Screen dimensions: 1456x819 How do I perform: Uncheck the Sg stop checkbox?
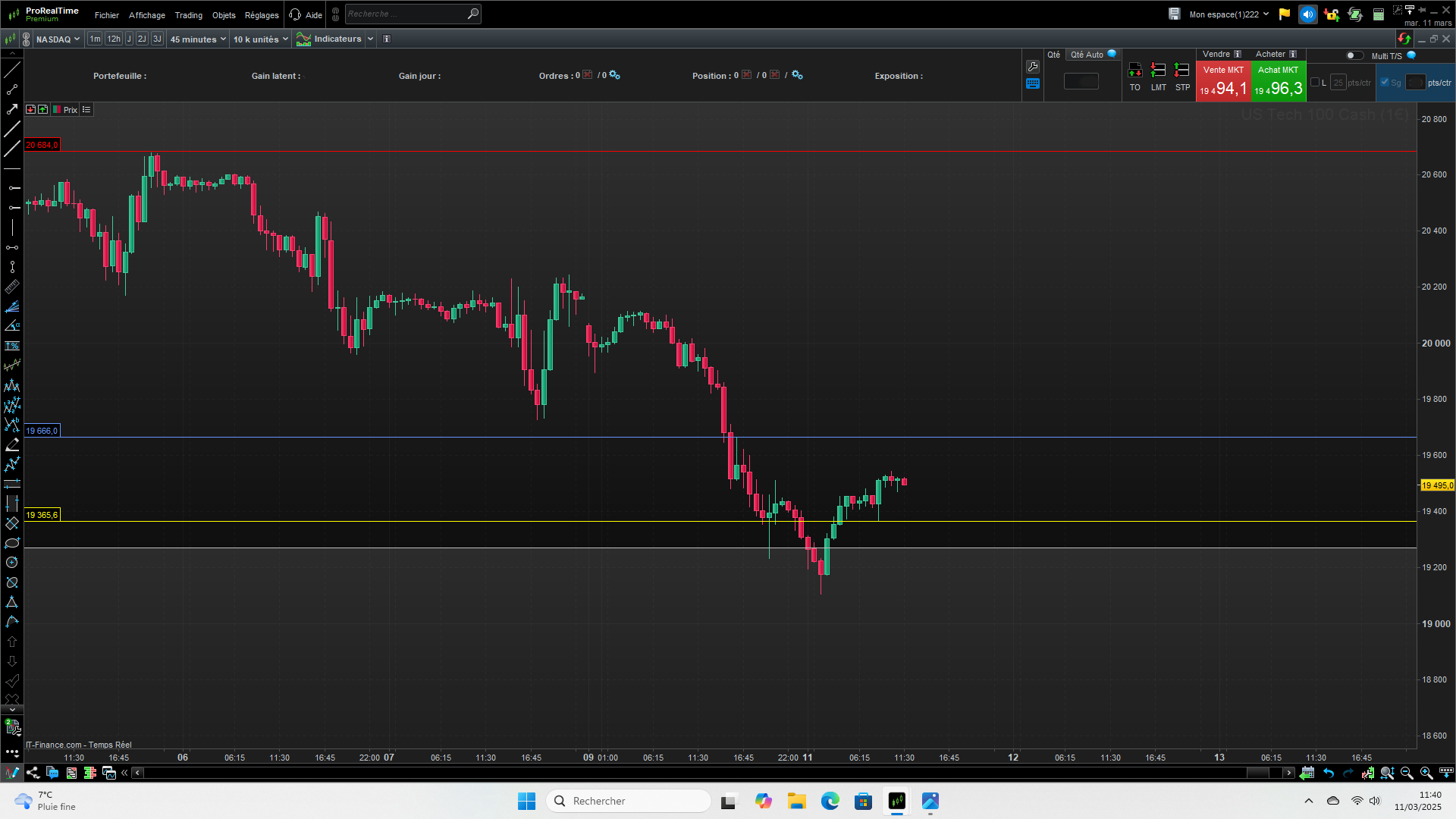click(1385, 83)
